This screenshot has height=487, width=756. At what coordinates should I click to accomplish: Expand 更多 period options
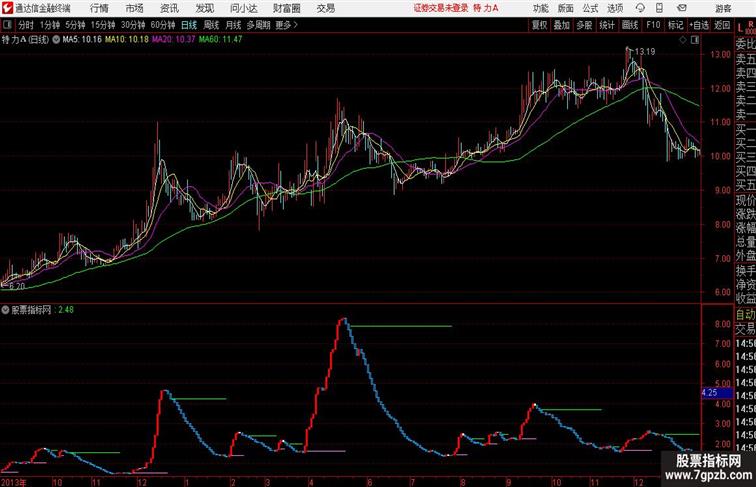tap(286, 25)
